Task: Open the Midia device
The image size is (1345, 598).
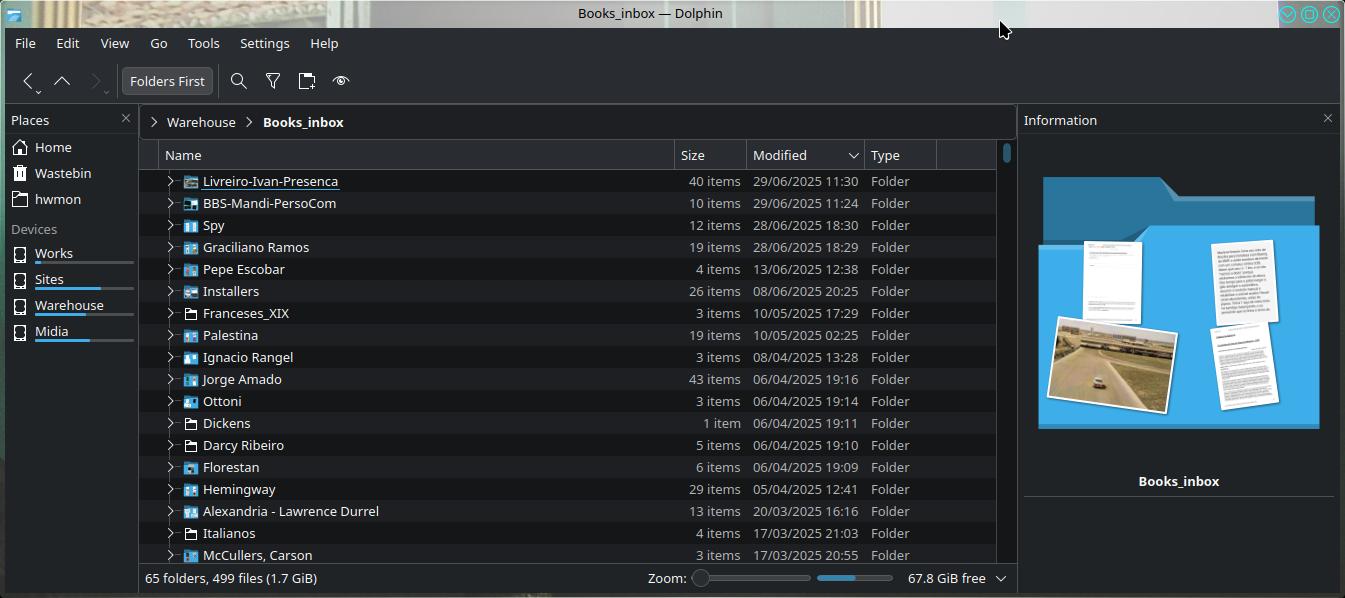Action: click(71, 332)
